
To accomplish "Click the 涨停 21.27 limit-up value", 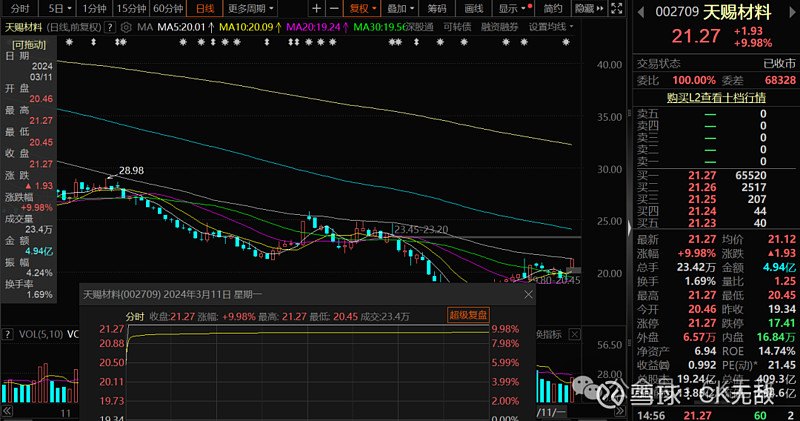I will (702, 323).
